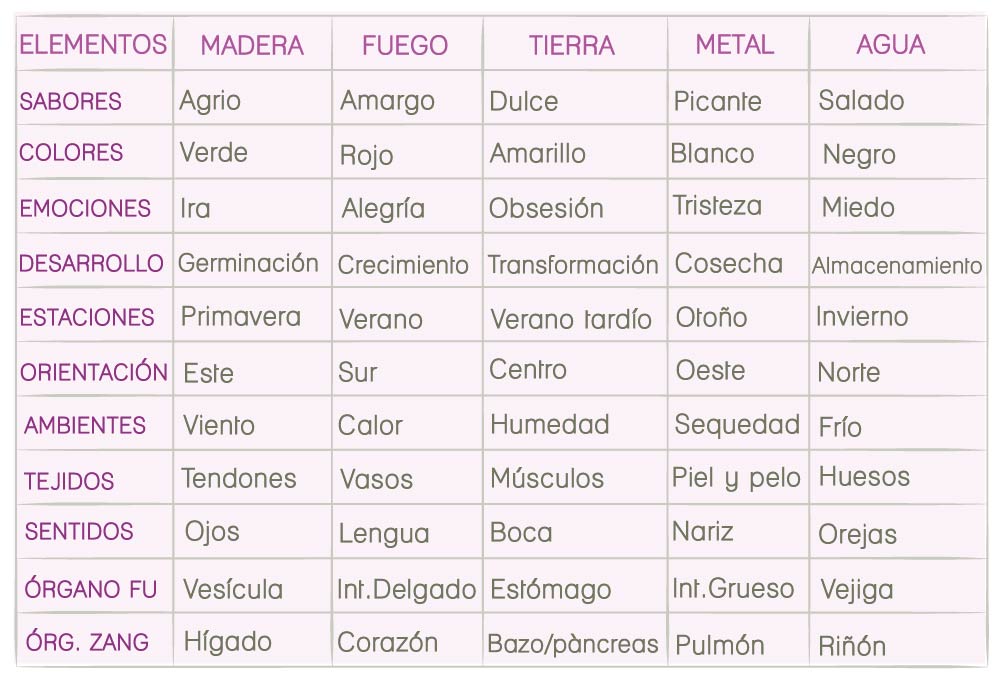997x677 pixels.
Task: Select the Obsesión cell
Action: point(546,209)
